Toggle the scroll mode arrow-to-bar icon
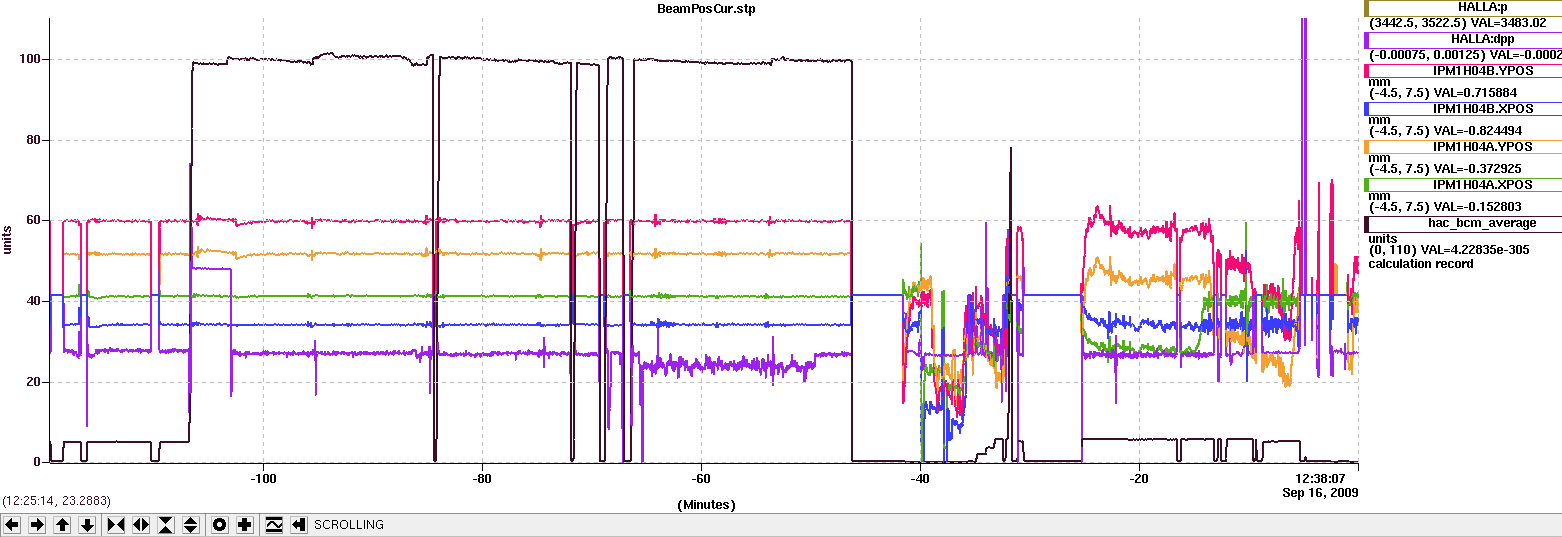The image size is (1562, 537). [x=299, y=525]
